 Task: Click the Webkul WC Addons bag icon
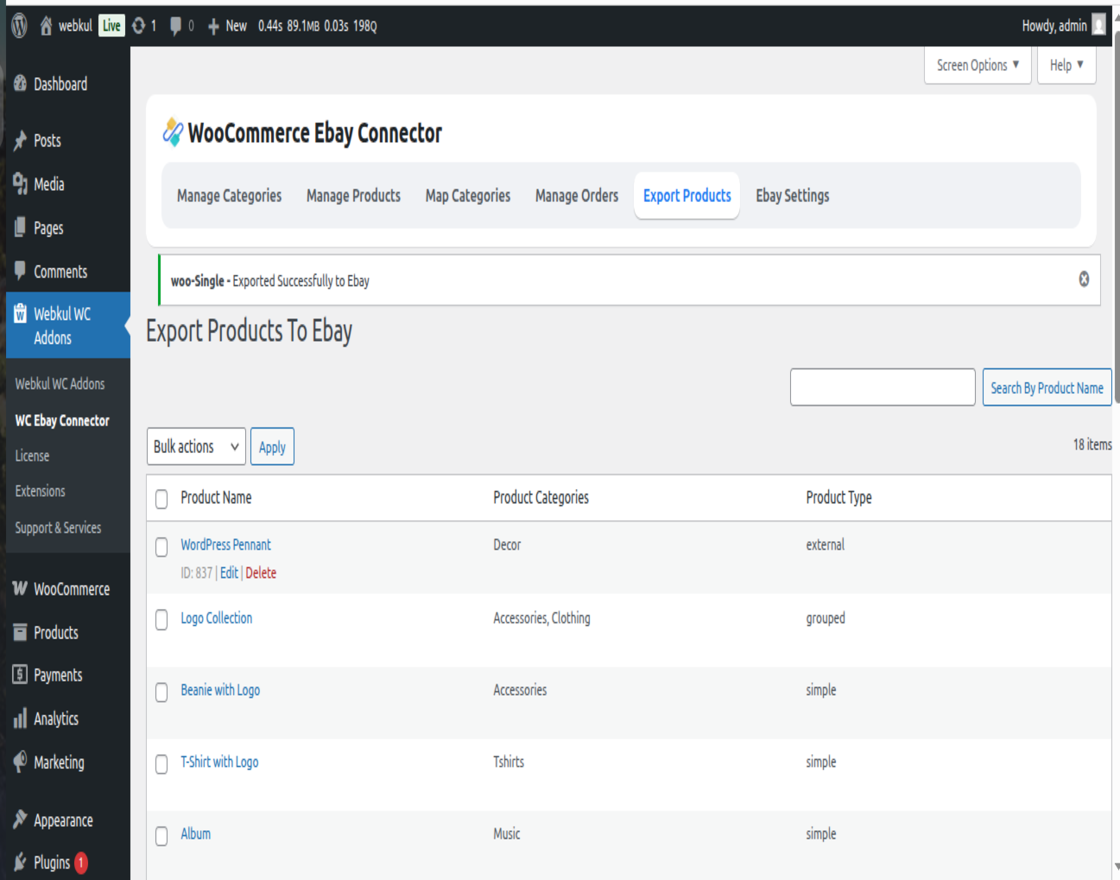coord(20,313)
